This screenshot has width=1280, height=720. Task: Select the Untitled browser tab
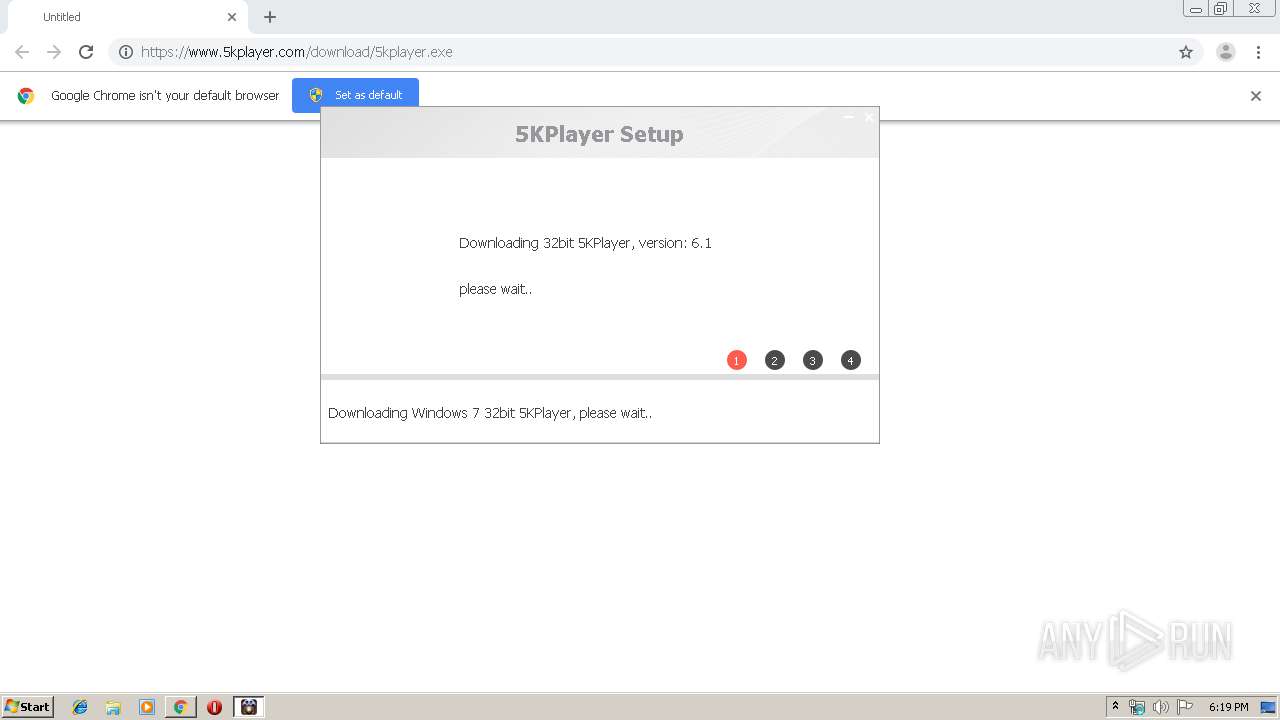pos(128,17)
